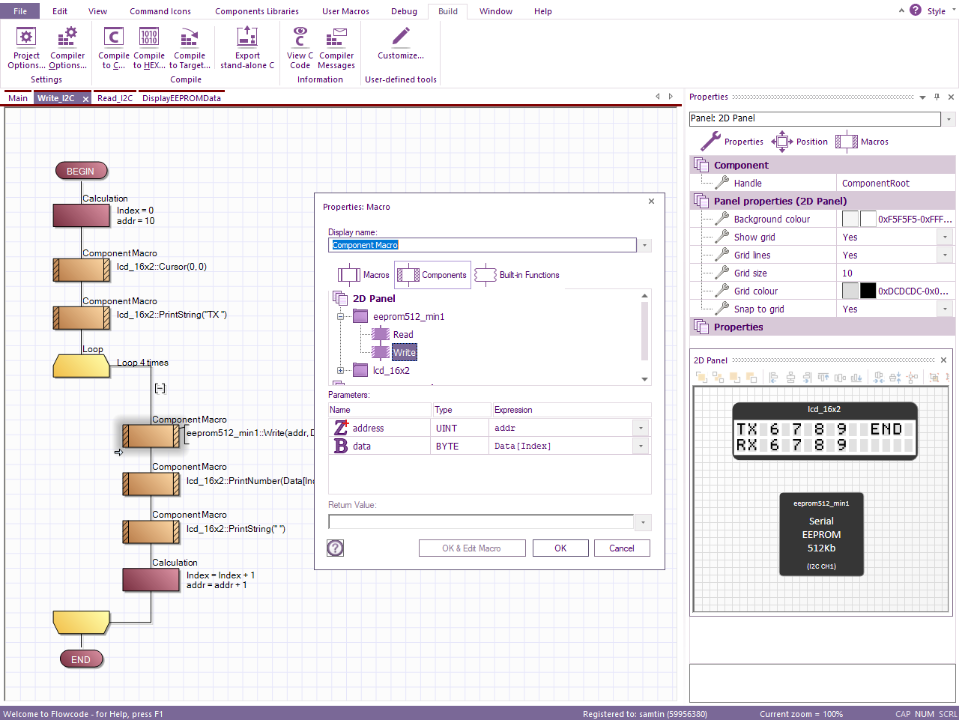Select the Loop 4 times icon
The image size is (959, 720).
(81, 365)
